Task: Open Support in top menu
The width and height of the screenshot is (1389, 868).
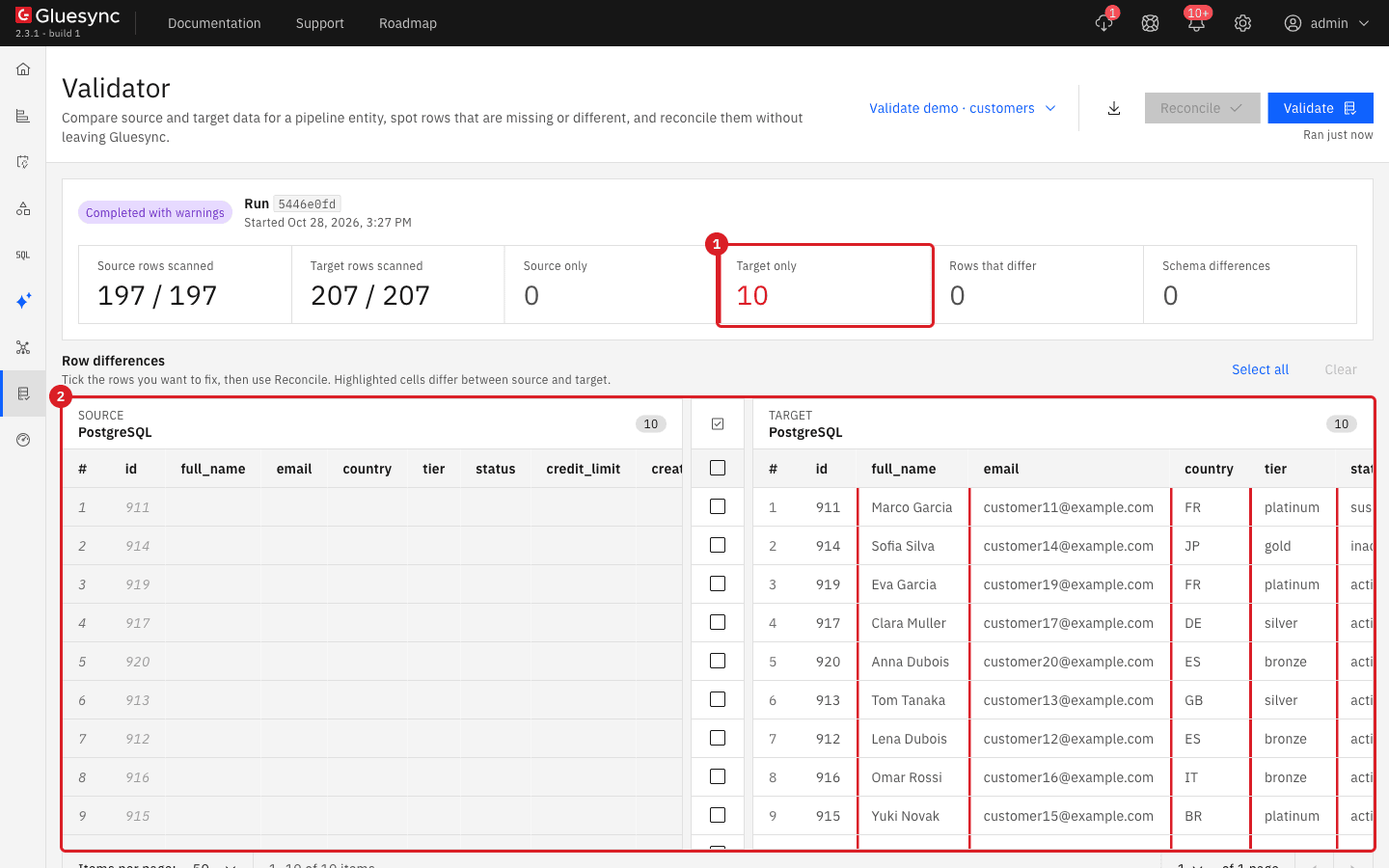Action: pos(320,23)
